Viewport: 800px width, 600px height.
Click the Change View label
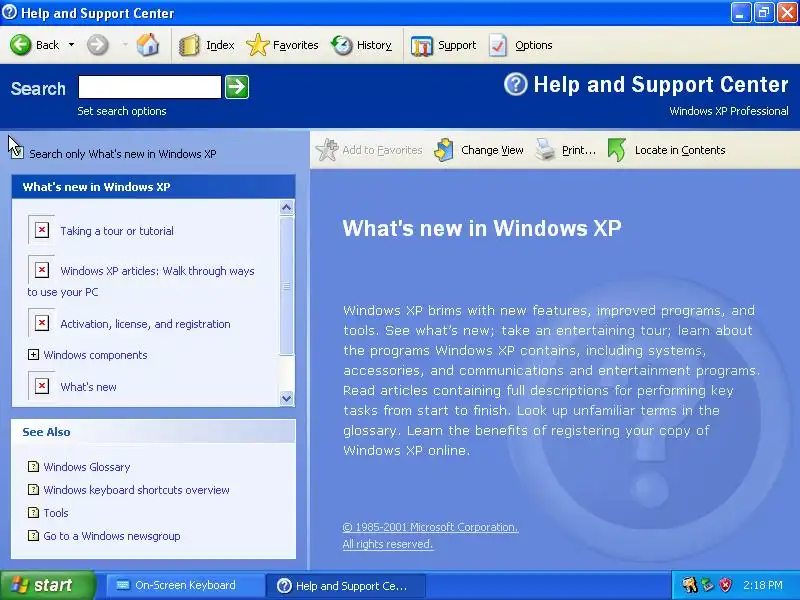[492, 150]
